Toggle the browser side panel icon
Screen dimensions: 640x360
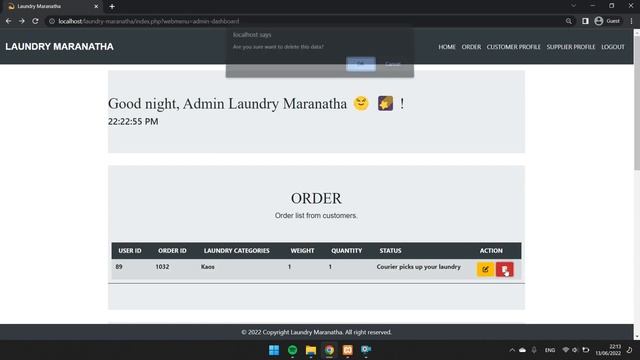[585, 21]
